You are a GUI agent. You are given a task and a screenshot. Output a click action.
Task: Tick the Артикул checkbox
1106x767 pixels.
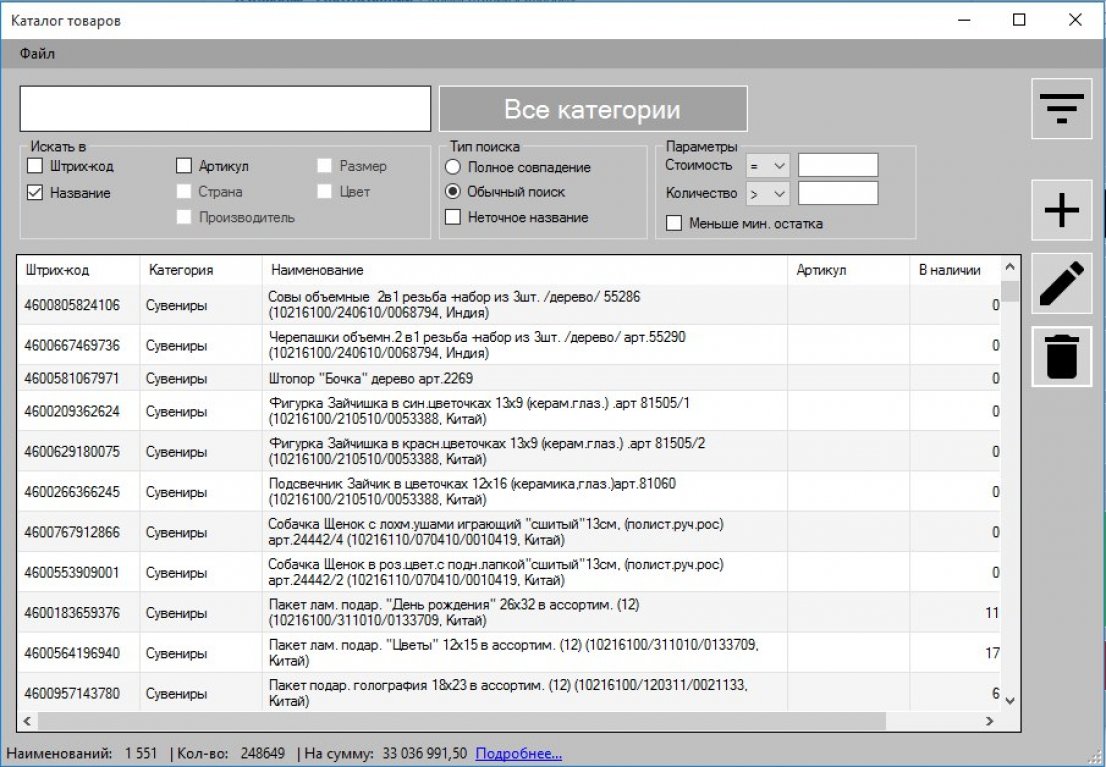[x=184, y=166]
